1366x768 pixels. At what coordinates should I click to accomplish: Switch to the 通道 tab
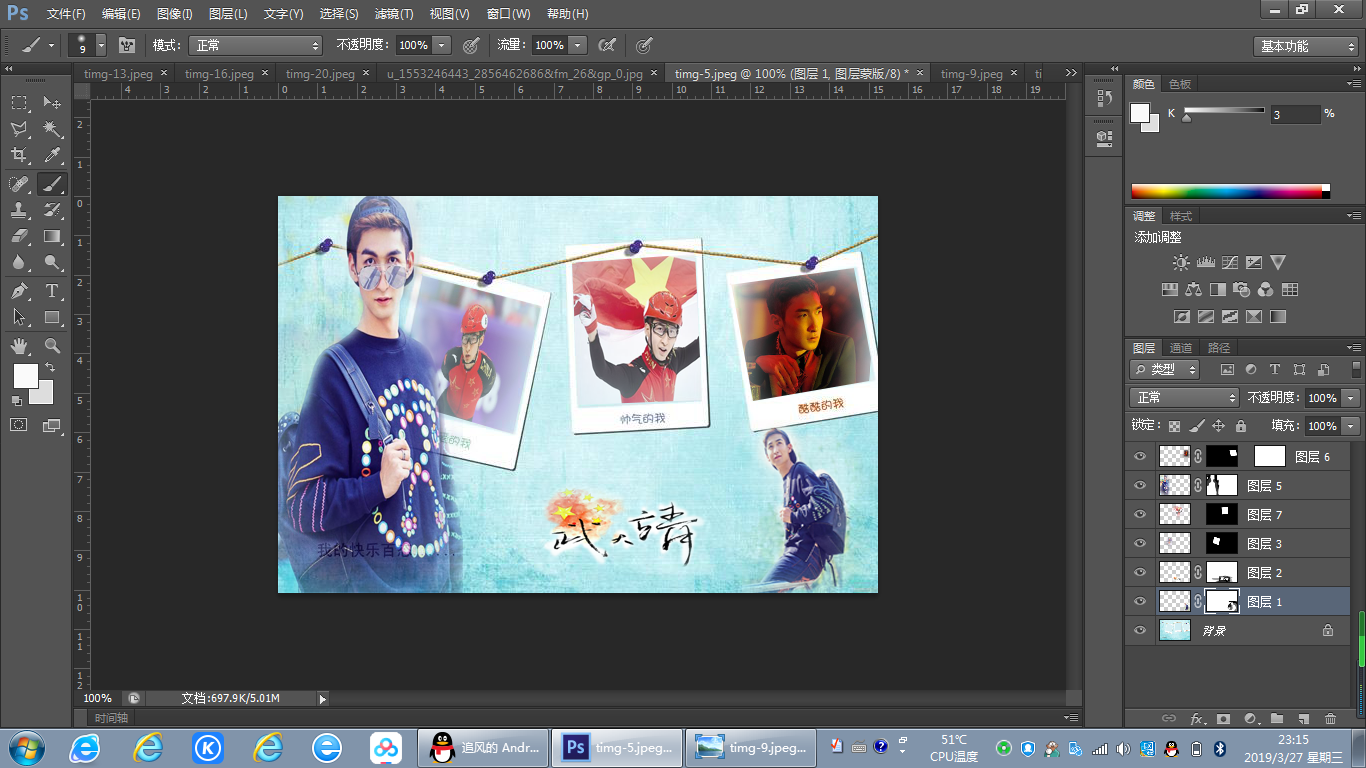(x=1181, y=348)
